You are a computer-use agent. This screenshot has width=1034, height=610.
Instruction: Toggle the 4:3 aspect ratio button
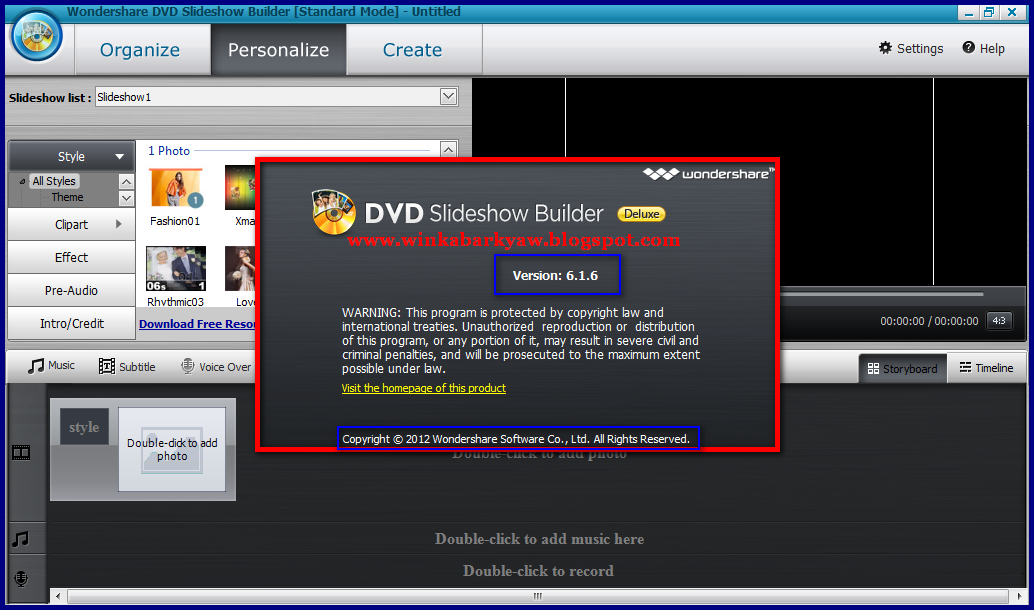point(999,321)
